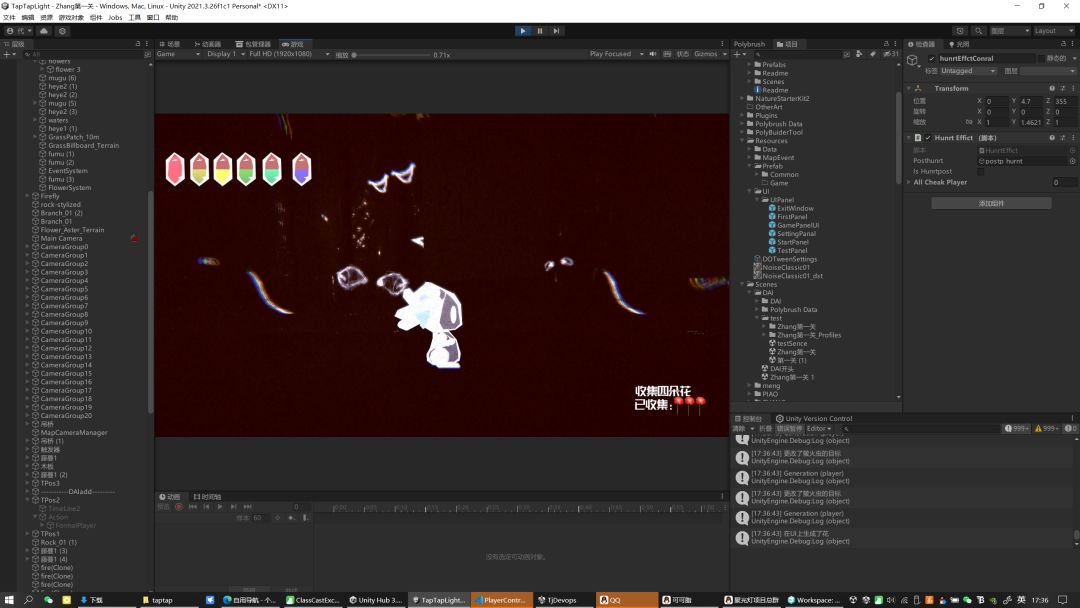
Task: Click the create plus icon in Project panel
Action: tap(736, 54)
